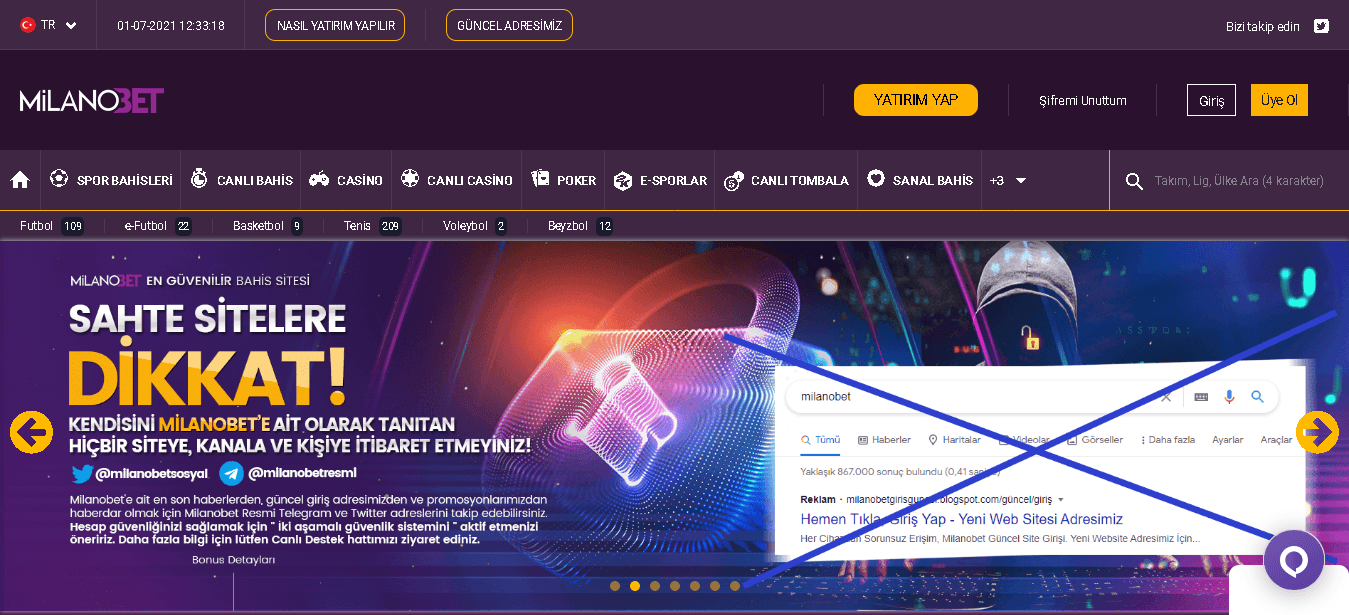This screenshot has width=1349, height=615.
Task: Select the fourth carousel dot
Action: (675, 586)
